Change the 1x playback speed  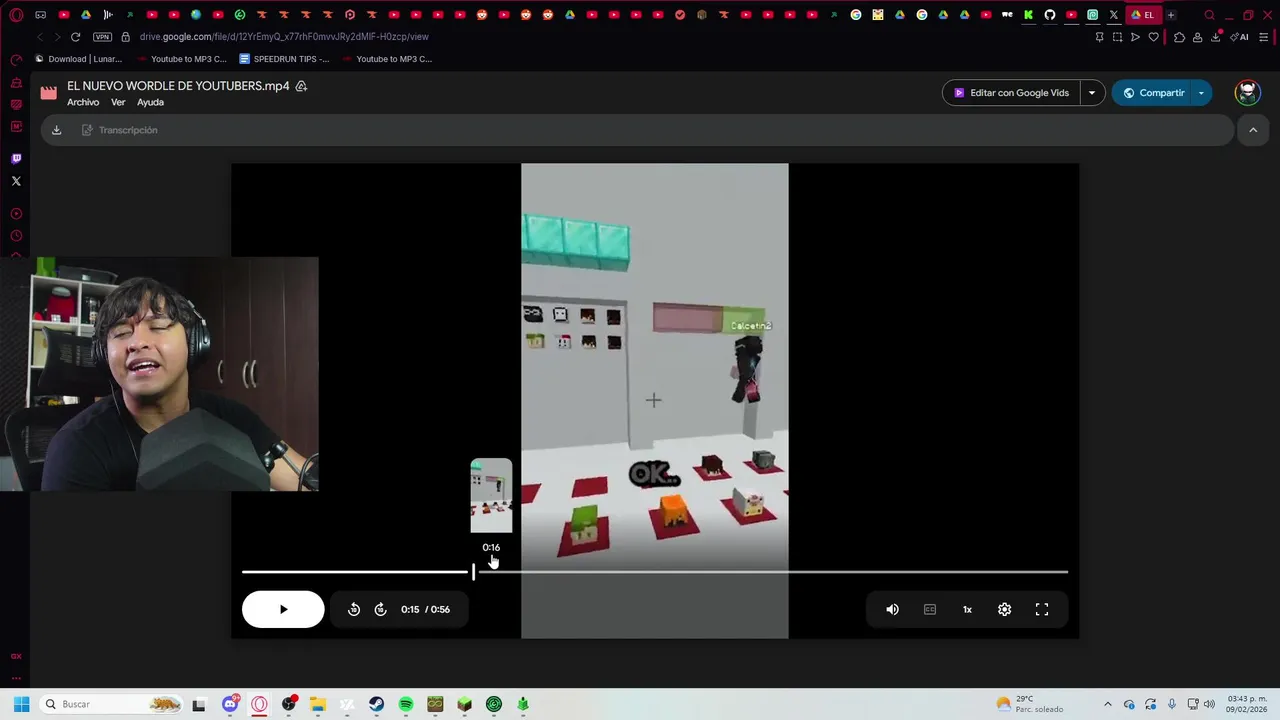[967, 609]
